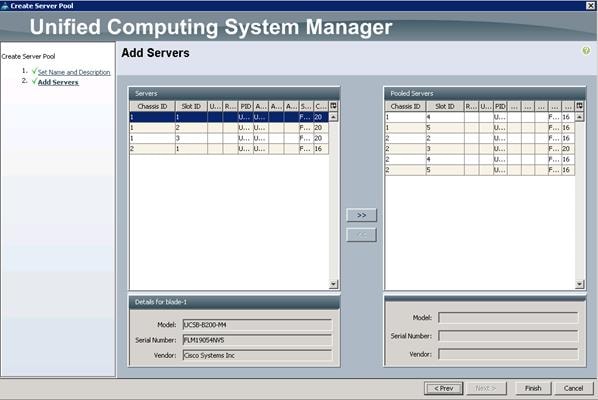Click the green help question mark icon
This screenshot has width=598, height=400.
pos(586,51)
